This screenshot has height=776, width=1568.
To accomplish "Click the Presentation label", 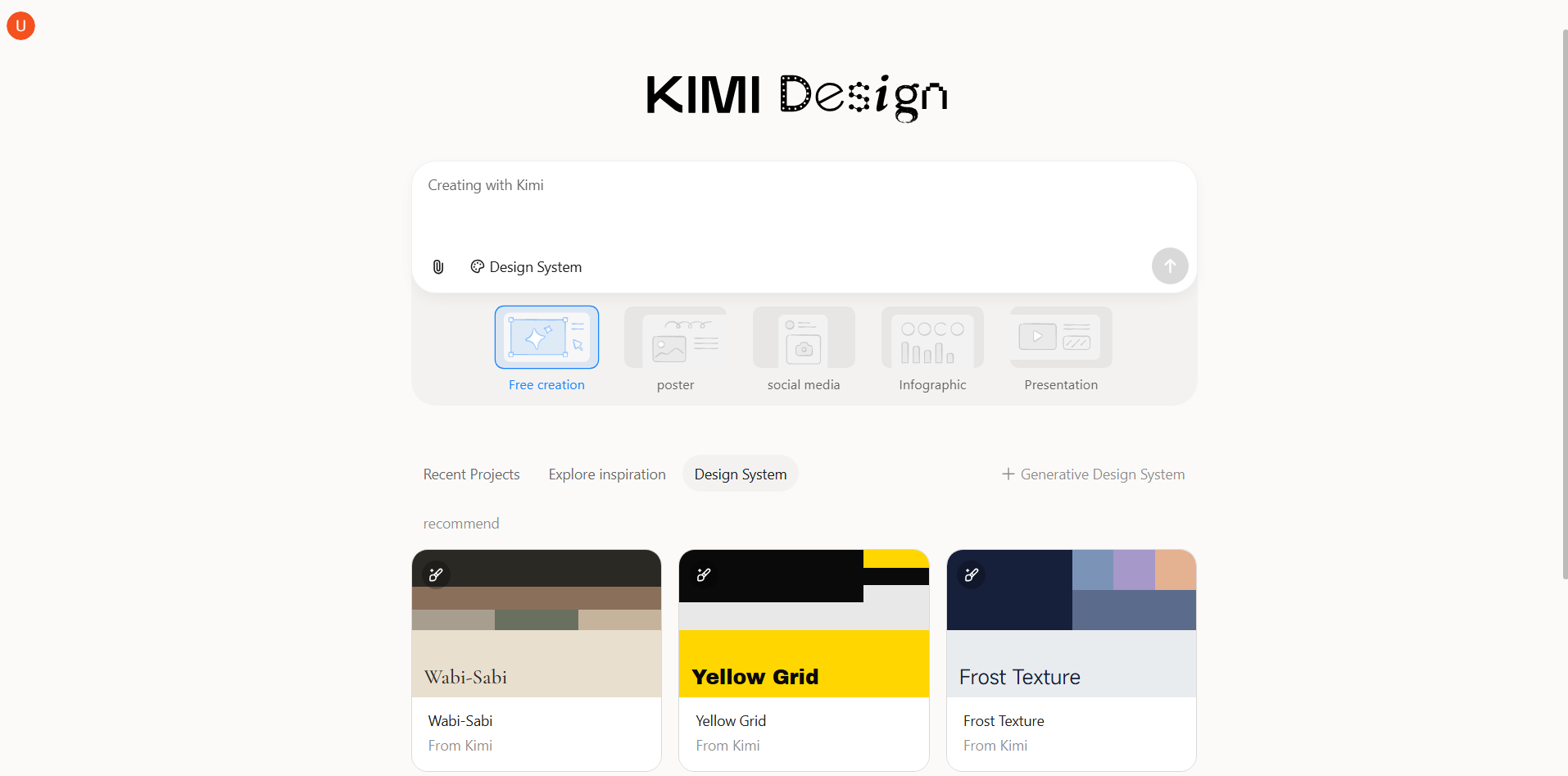I will coord(1061,384).
